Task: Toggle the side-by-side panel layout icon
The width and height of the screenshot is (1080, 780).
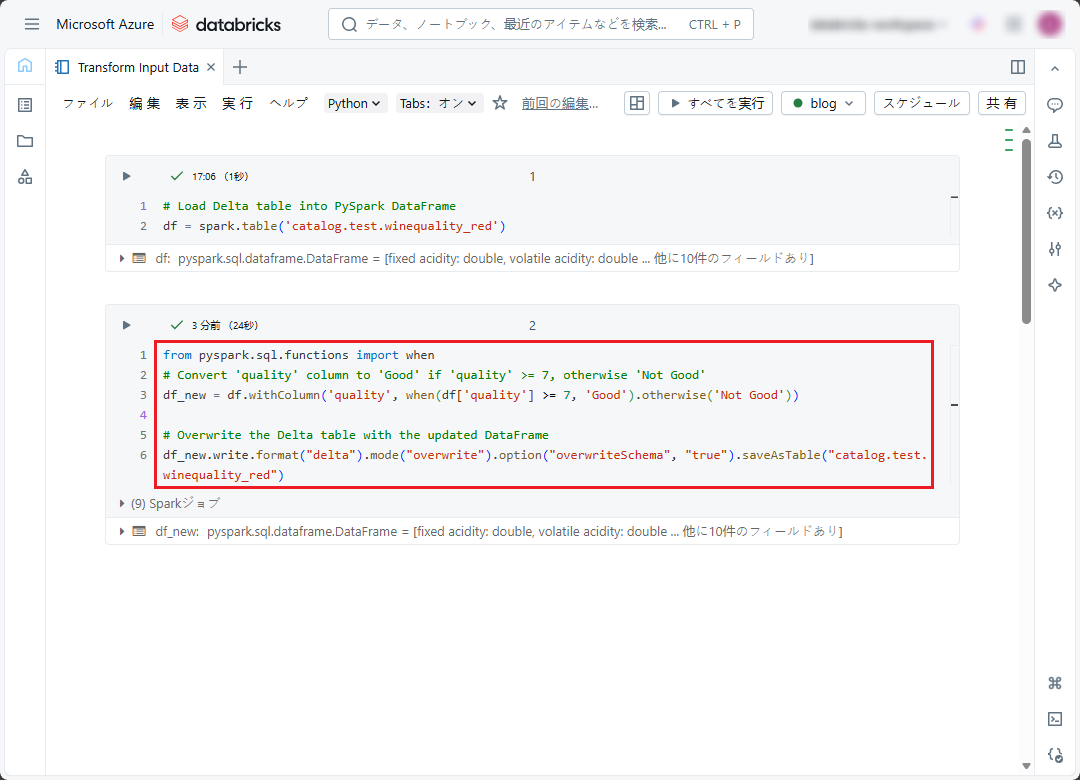Action: tap(1018, 67)
